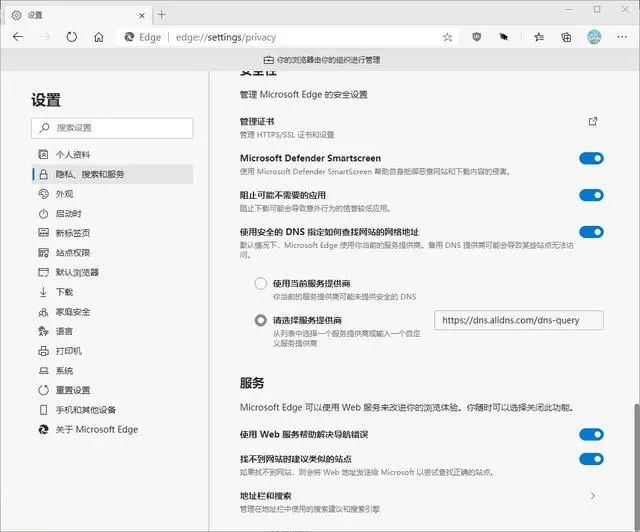Image resolution: width=640 pixels, height=532 pixels.
Task: Select 使用当前服务提供商 radio button
Action: [260, 283]
